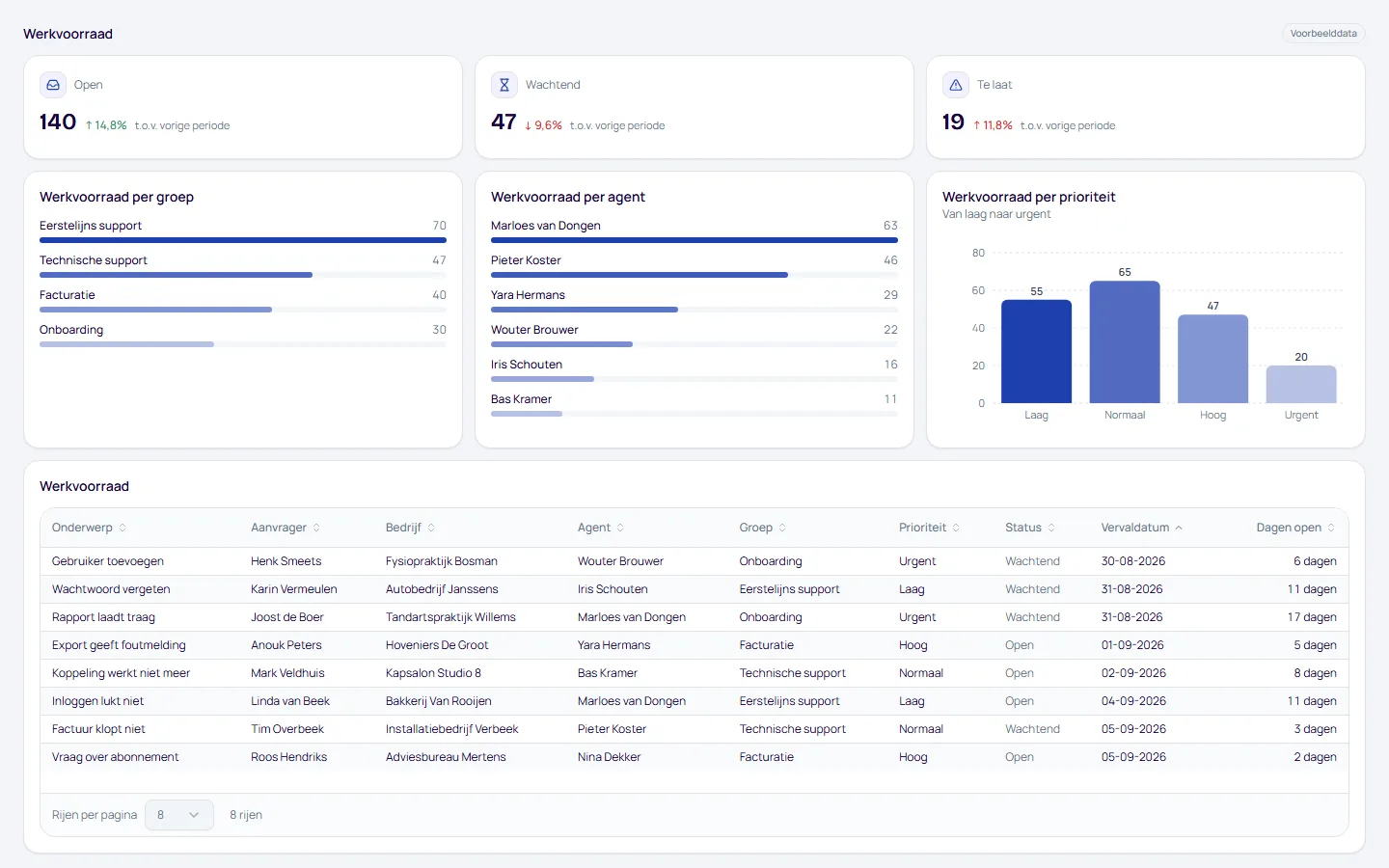Click the 'Fysiopraktijk Bosman' company cell

(x=442, y=561)
